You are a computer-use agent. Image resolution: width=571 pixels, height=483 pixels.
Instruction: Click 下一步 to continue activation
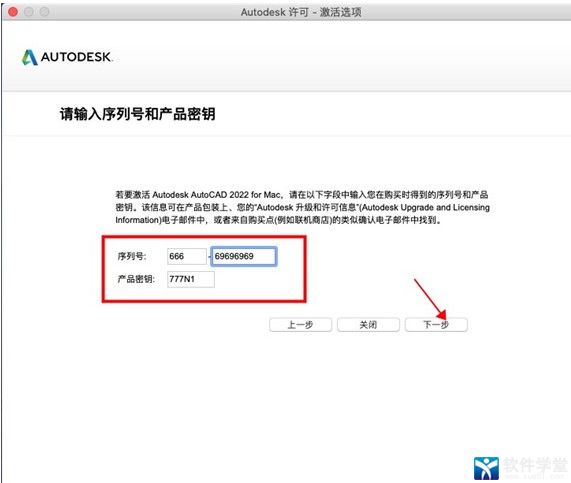436,325
